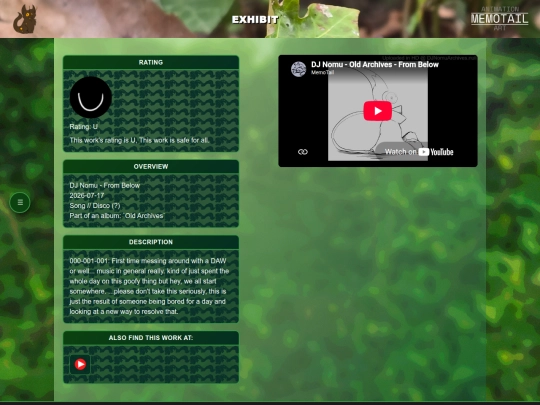Click 'This work's rating is U' sentence
Screen dimensions: 540x405
[139, 140]
